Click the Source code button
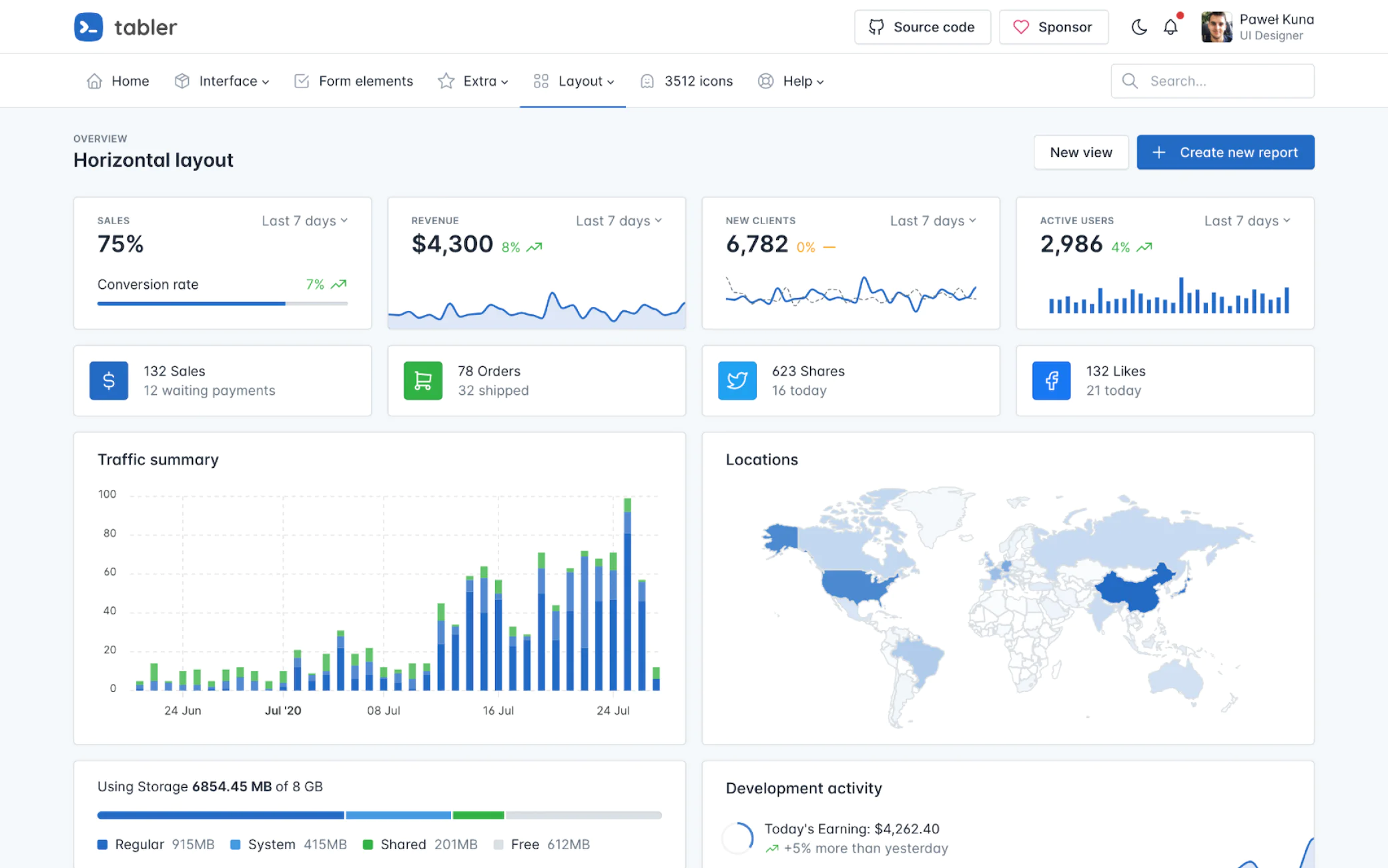1388x868 pixels. click(922, 27)
